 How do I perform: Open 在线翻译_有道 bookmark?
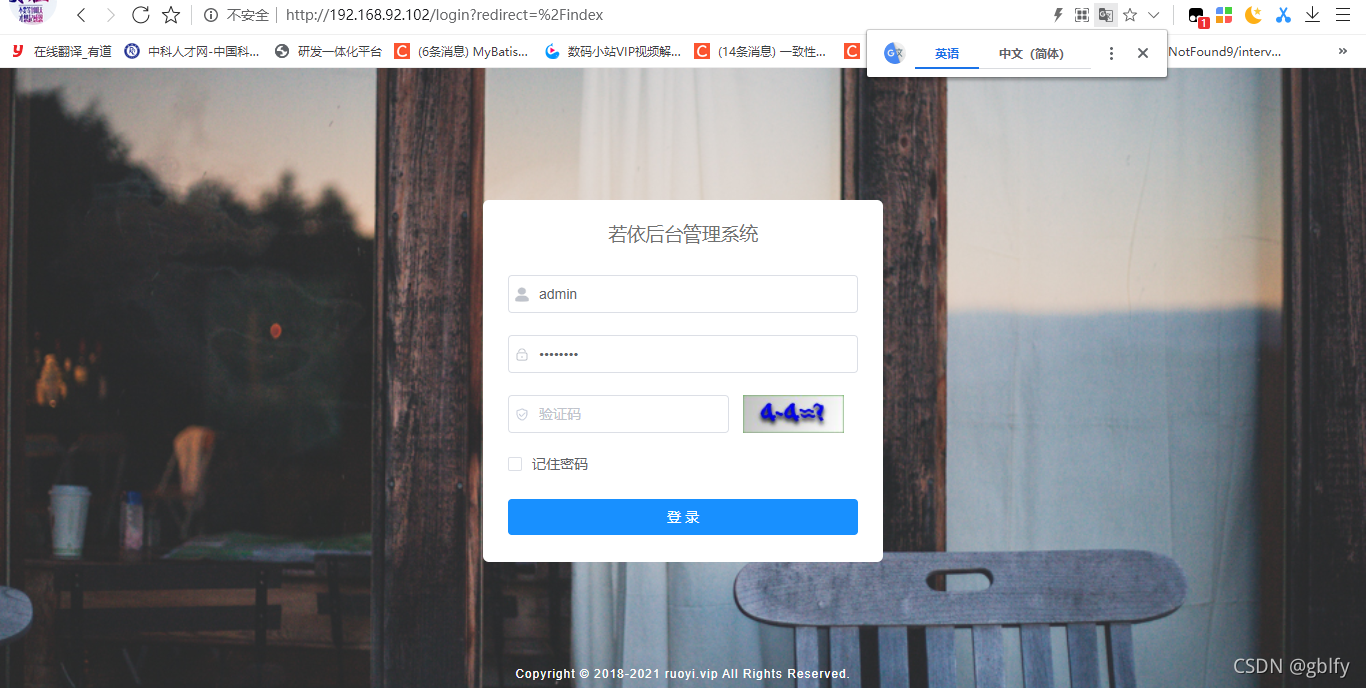coord(61,51)
